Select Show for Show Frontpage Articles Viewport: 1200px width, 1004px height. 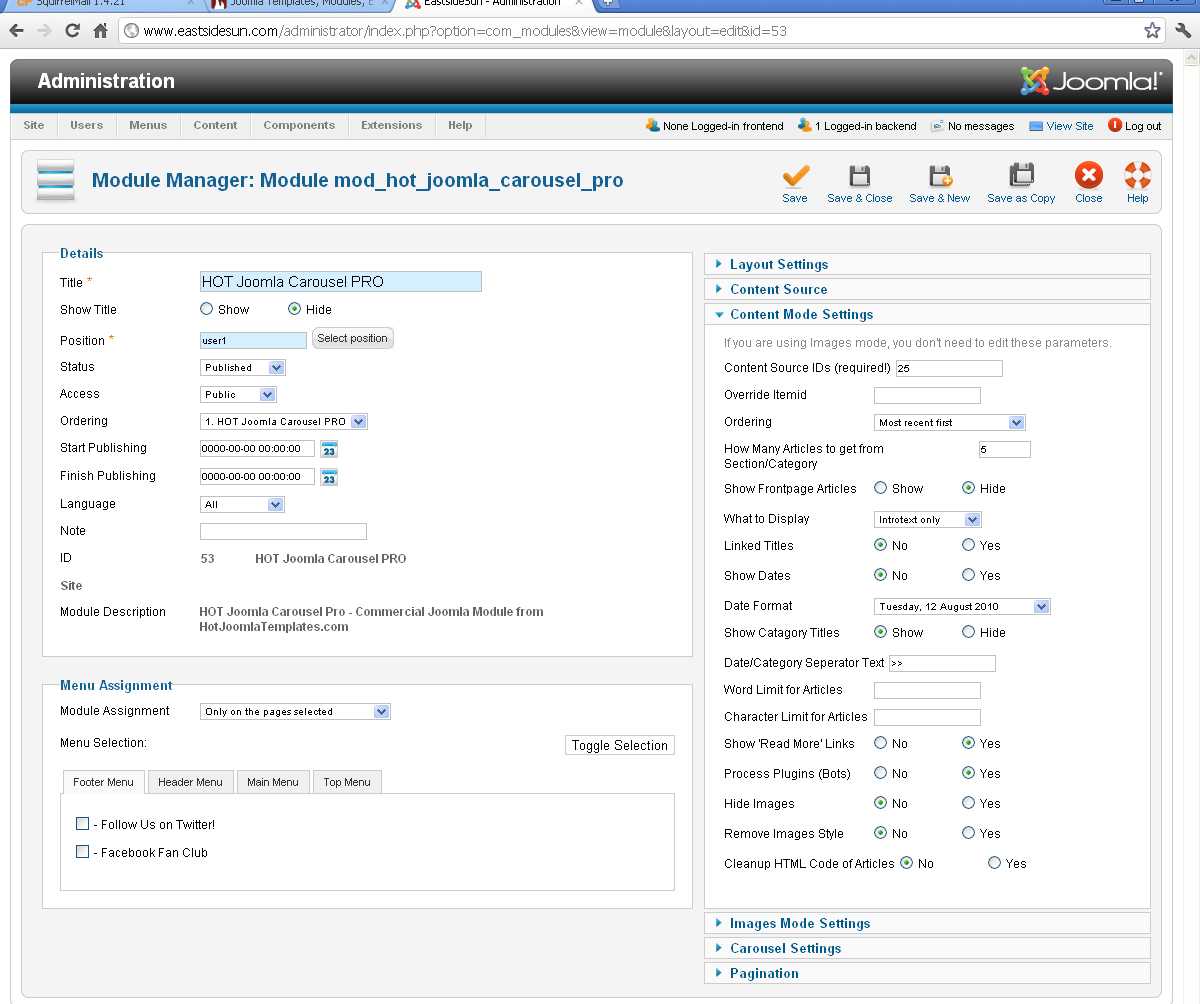point(881,488)
